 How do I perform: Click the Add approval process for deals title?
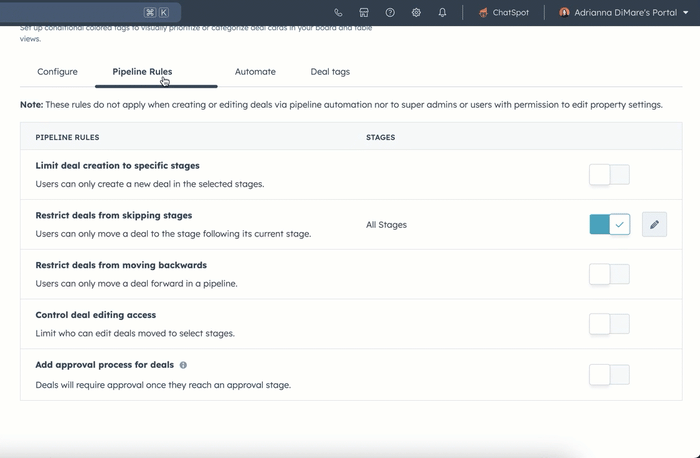point(104,365)
